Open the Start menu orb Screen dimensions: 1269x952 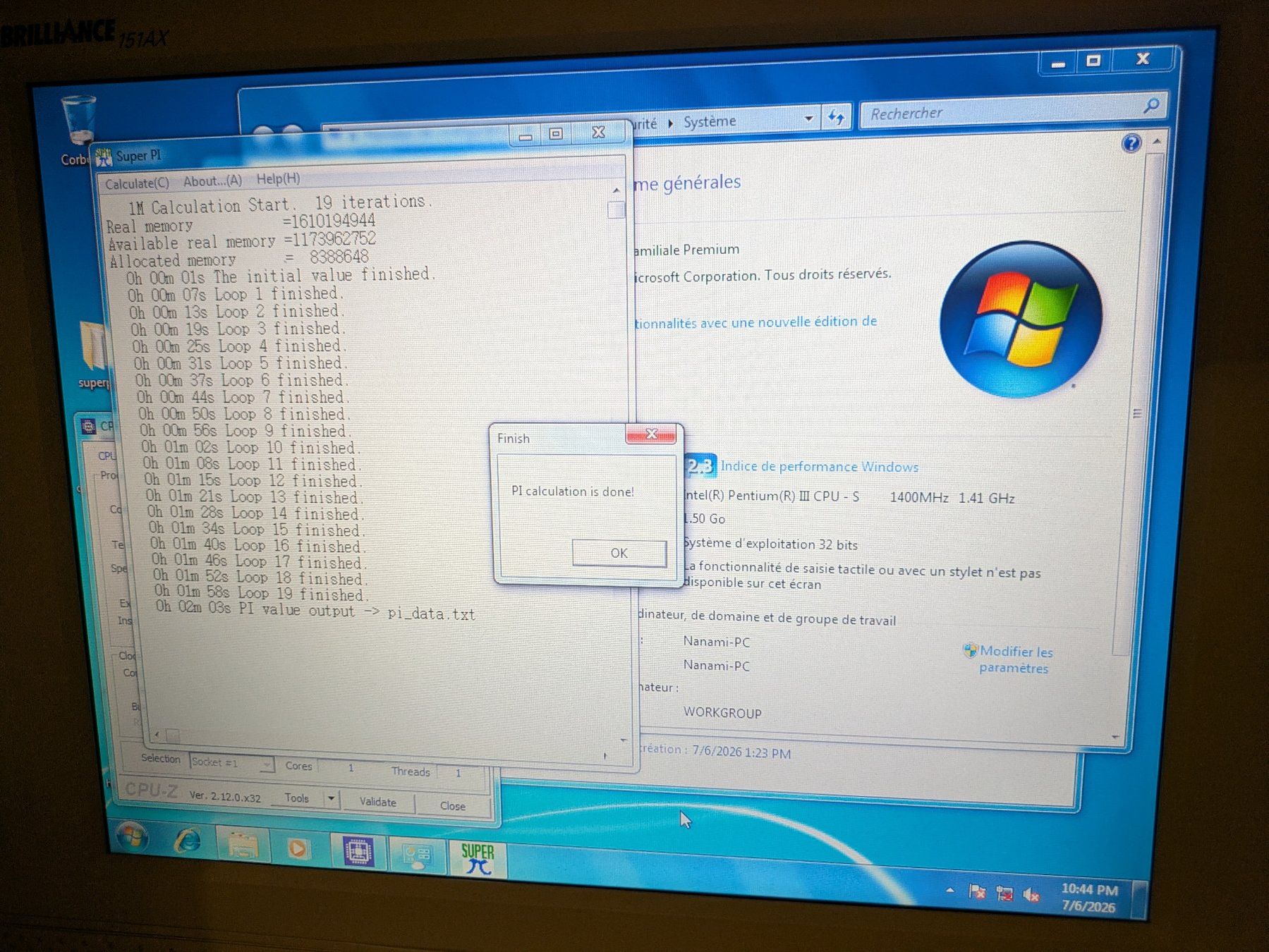[133, 836]
